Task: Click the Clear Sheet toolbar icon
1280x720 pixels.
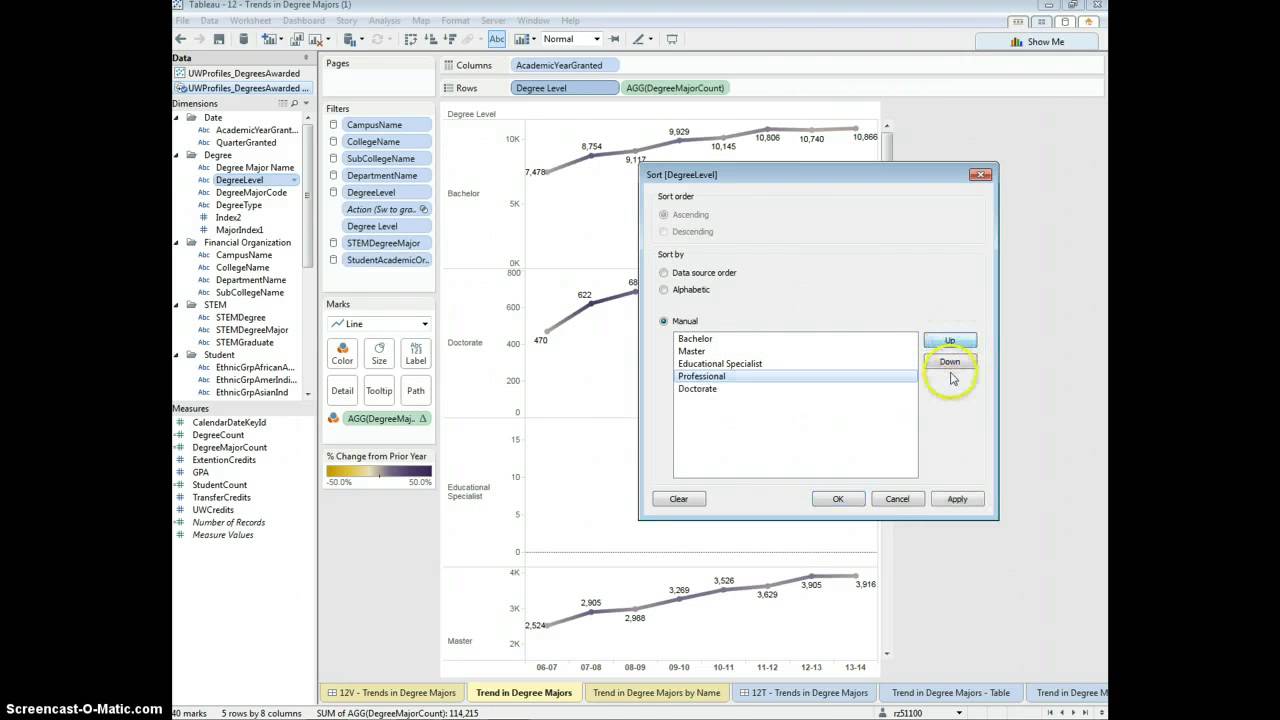Action: point(317,39)
